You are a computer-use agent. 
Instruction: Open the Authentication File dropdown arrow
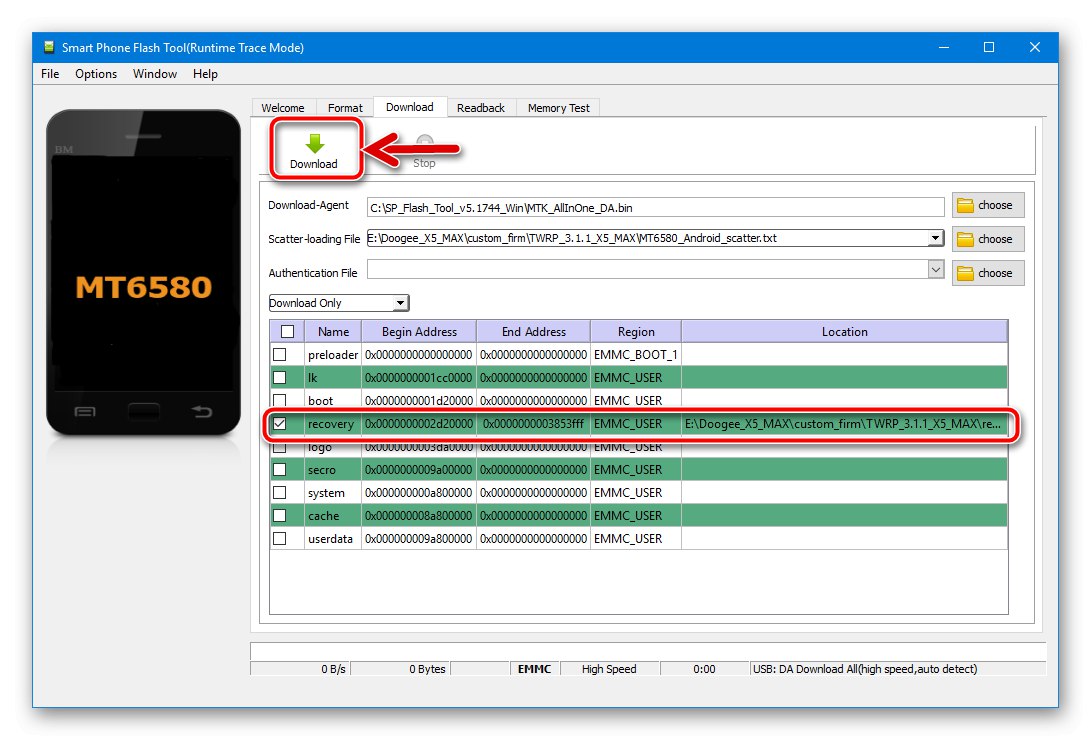pyautogui.click(x=936, y=268)
